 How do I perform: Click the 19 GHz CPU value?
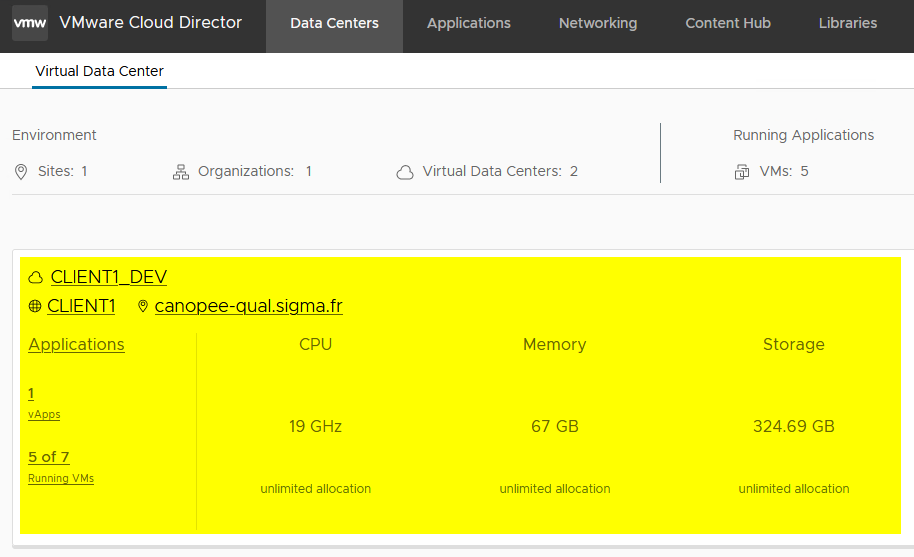point(315,426)
